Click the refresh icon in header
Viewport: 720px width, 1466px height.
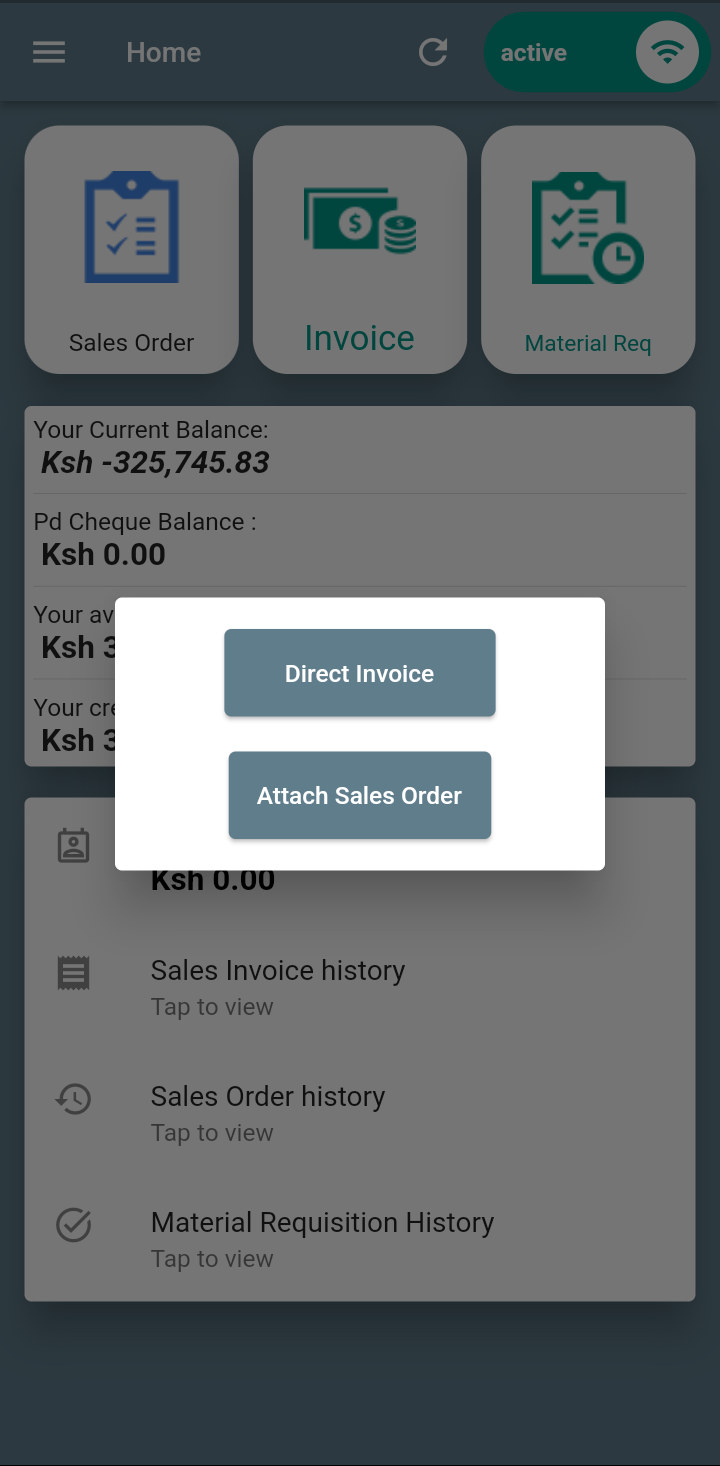(433, 52)
